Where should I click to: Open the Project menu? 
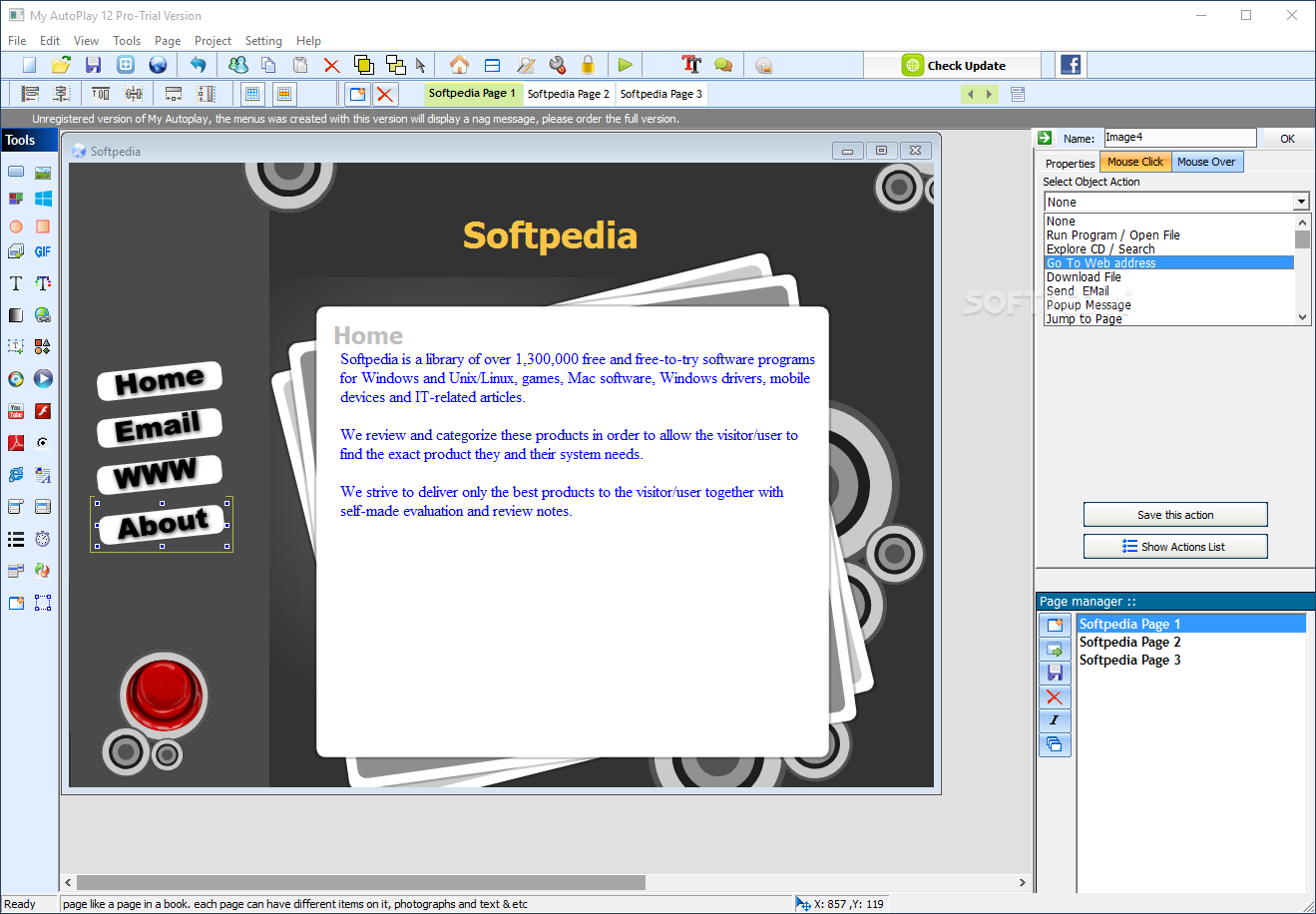[213, 41]
